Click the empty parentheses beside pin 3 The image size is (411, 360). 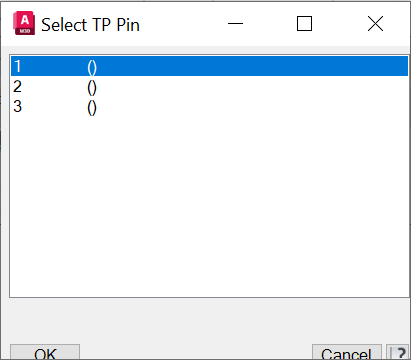[92, 108]
